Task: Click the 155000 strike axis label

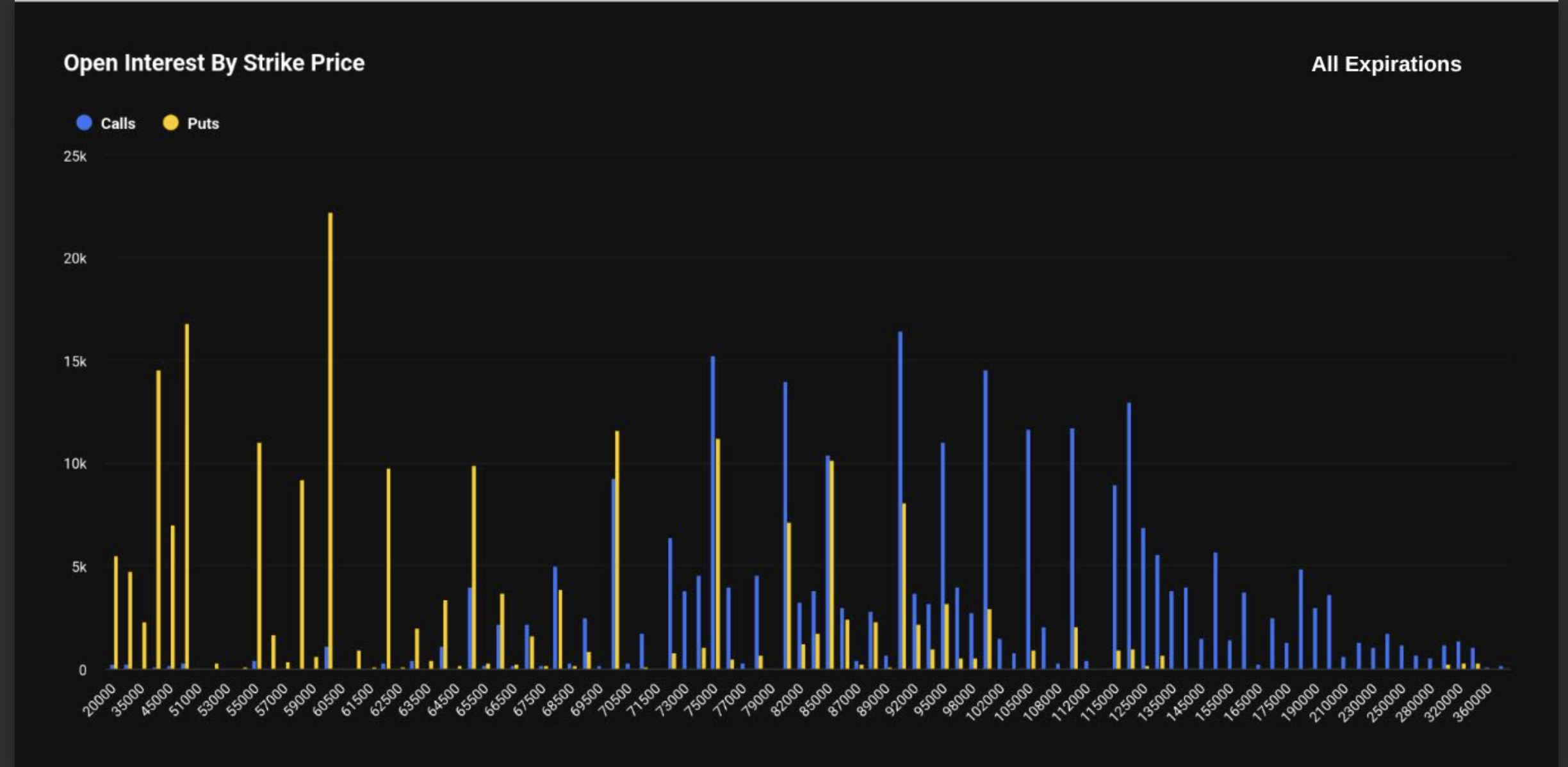Action: 1214,703
